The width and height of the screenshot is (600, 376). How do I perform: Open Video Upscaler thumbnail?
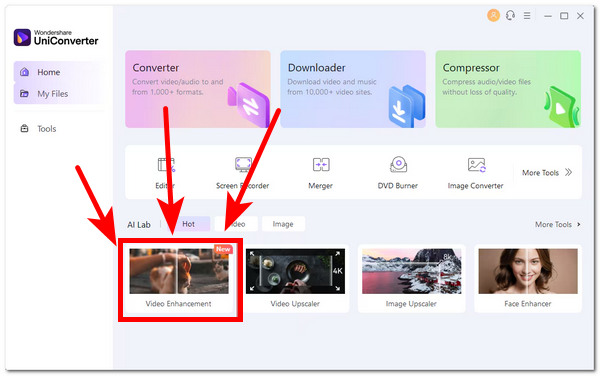click(295, 271)
